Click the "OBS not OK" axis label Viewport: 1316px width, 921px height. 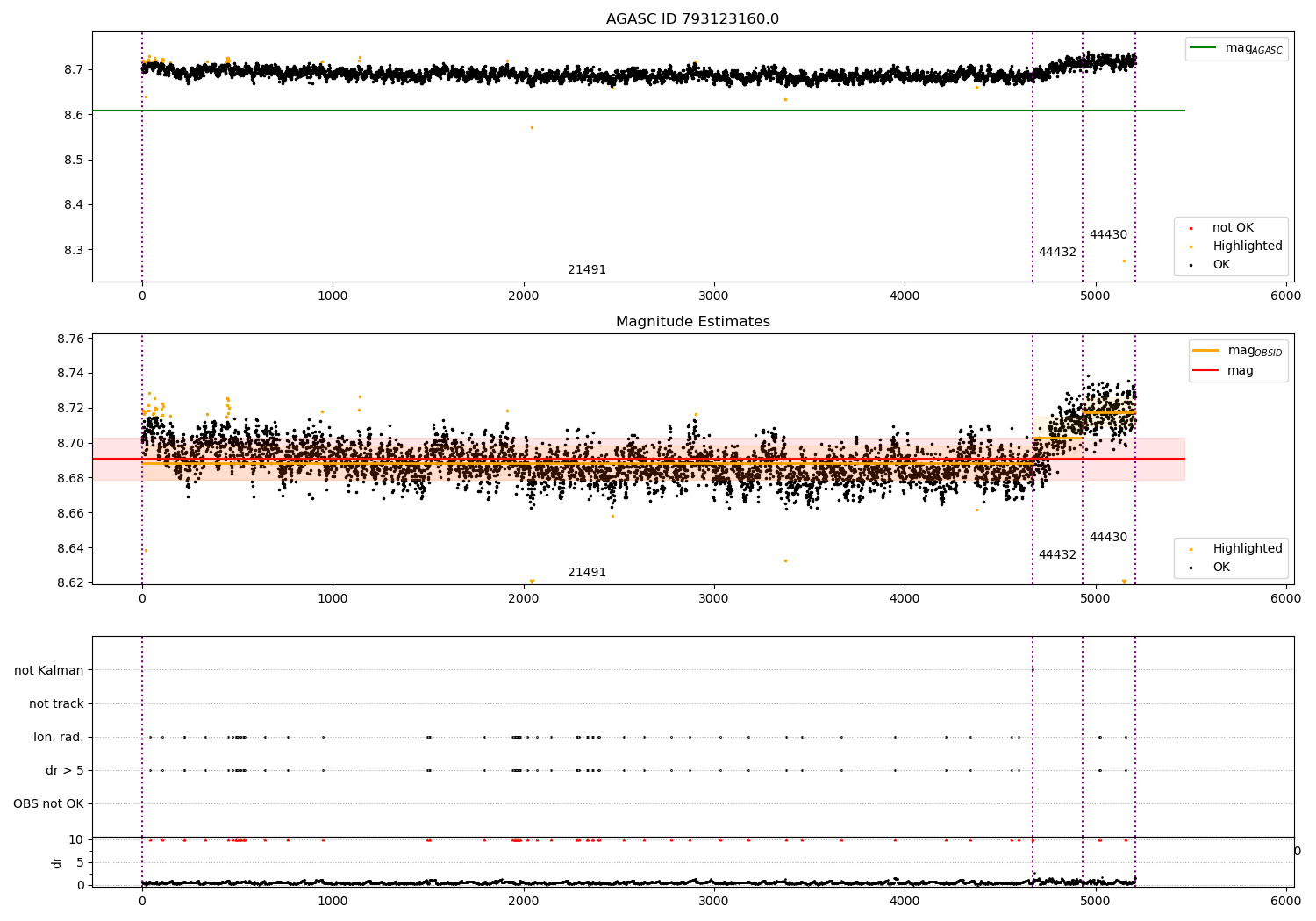(48, 804)
